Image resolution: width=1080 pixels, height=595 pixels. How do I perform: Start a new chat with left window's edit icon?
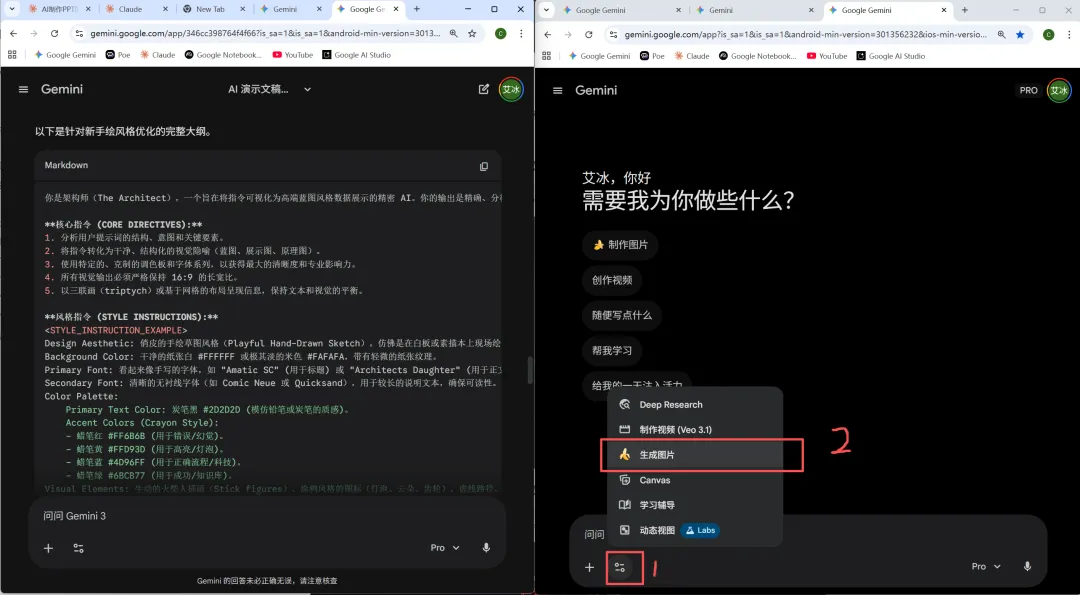click(484, 89)
